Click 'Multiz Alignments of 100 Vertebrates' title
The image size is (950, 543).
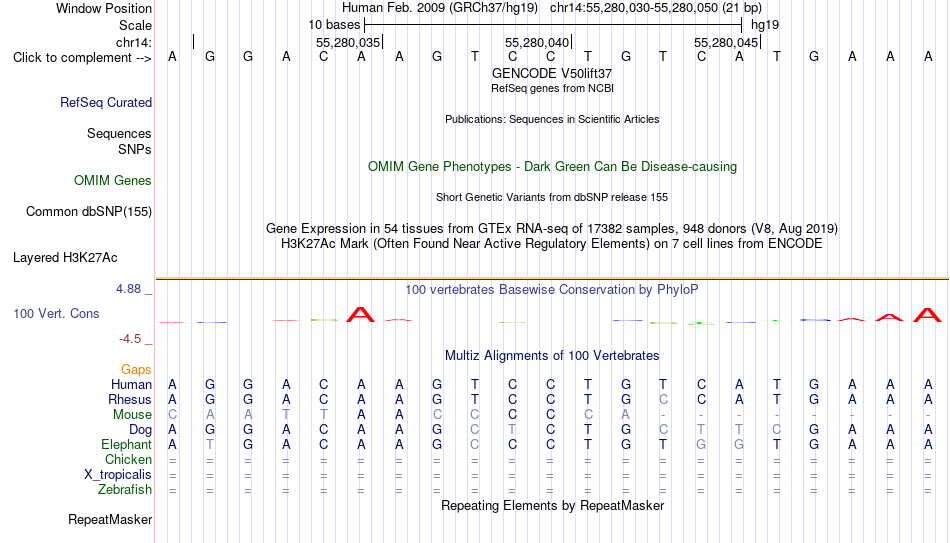pos(552,356)
